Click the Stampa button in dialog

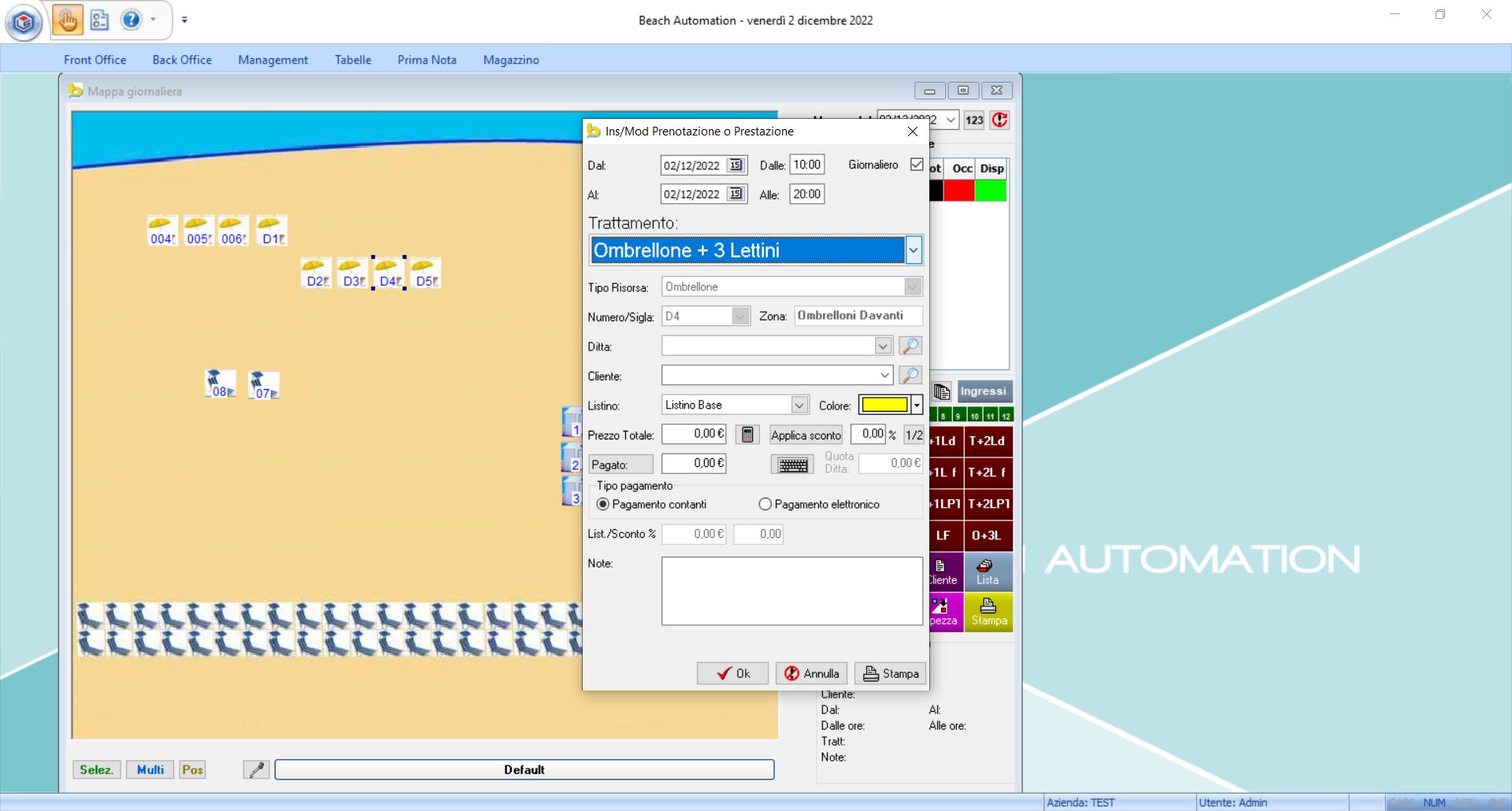point(891,674)
